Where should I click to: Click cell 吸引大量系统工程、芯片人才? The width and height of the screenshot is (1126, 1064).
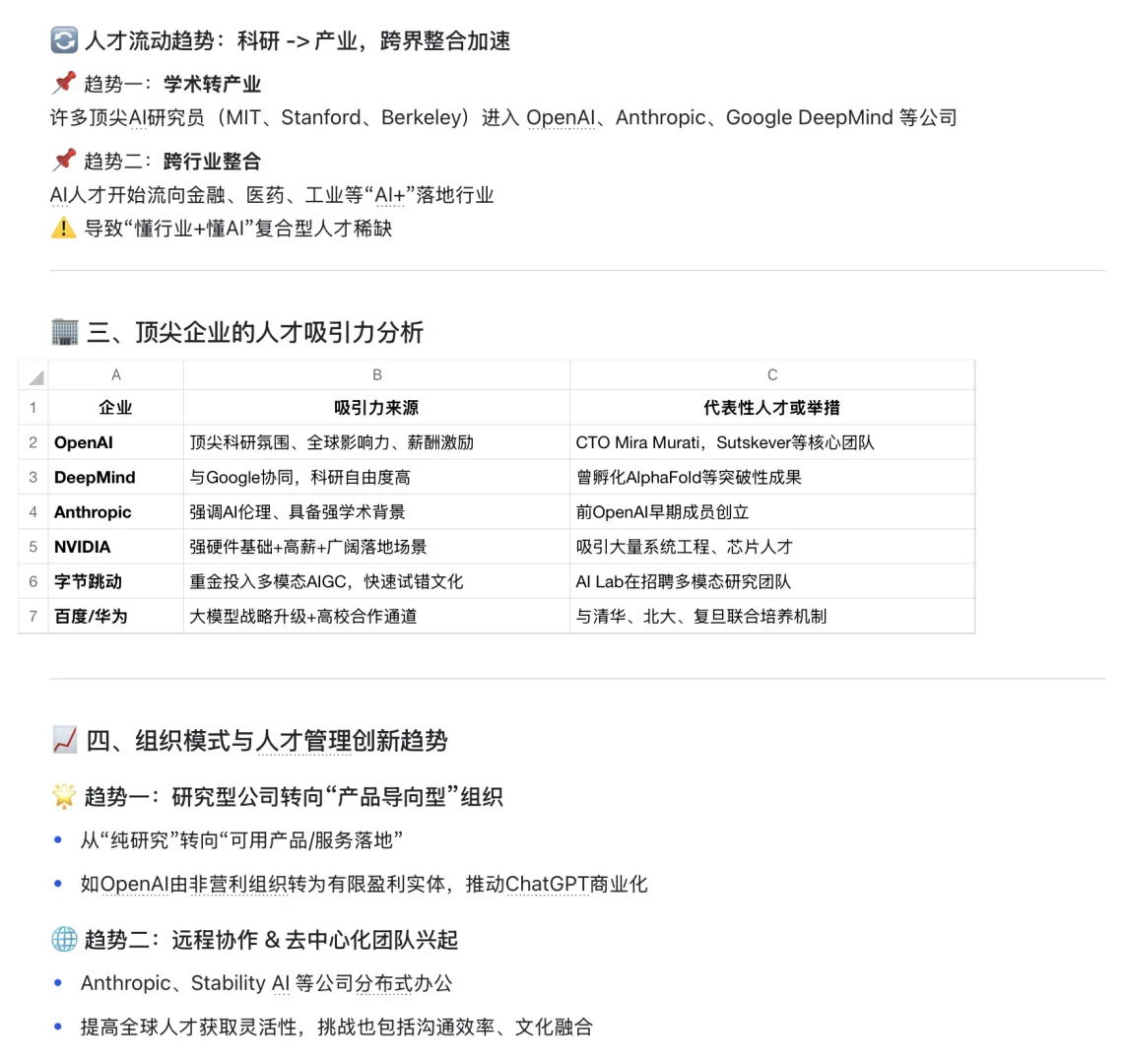tap(772, 547)
